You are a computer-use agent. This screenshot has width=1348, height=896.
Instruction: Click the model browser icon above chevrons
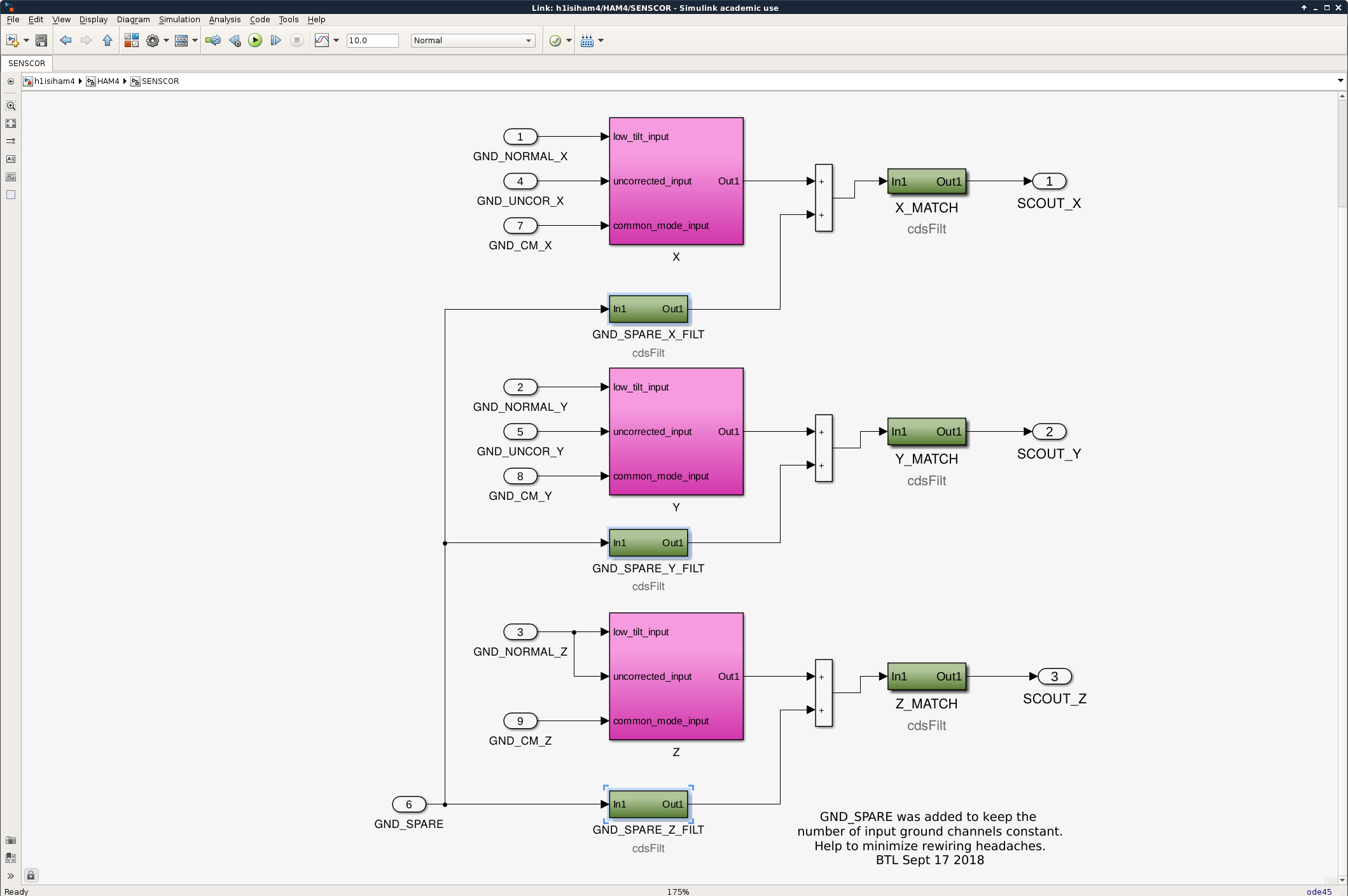pos(11,858)
